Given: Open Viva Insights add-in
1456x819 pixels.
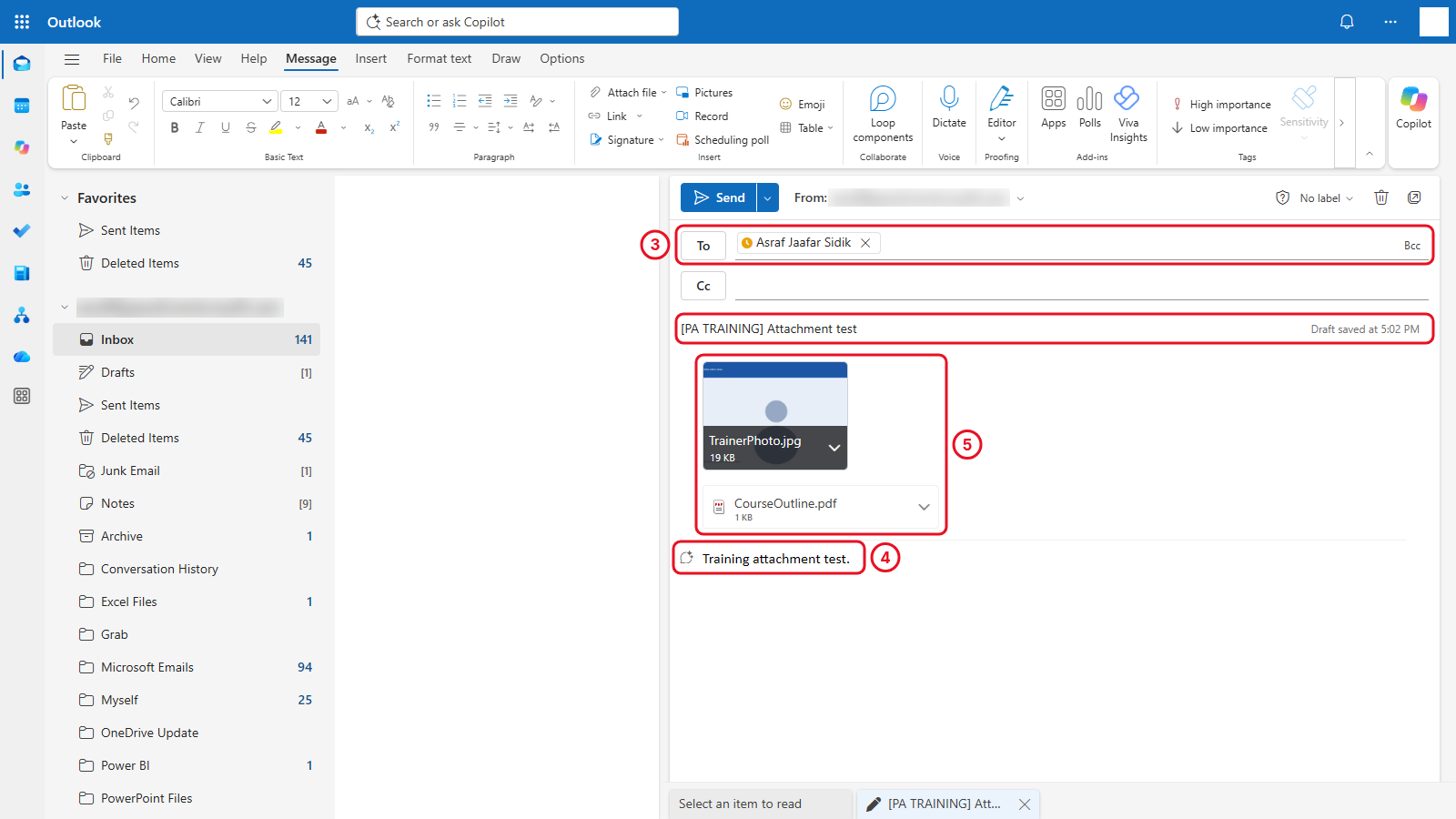Looking at the screenshot, I should tap(1128, 115).
